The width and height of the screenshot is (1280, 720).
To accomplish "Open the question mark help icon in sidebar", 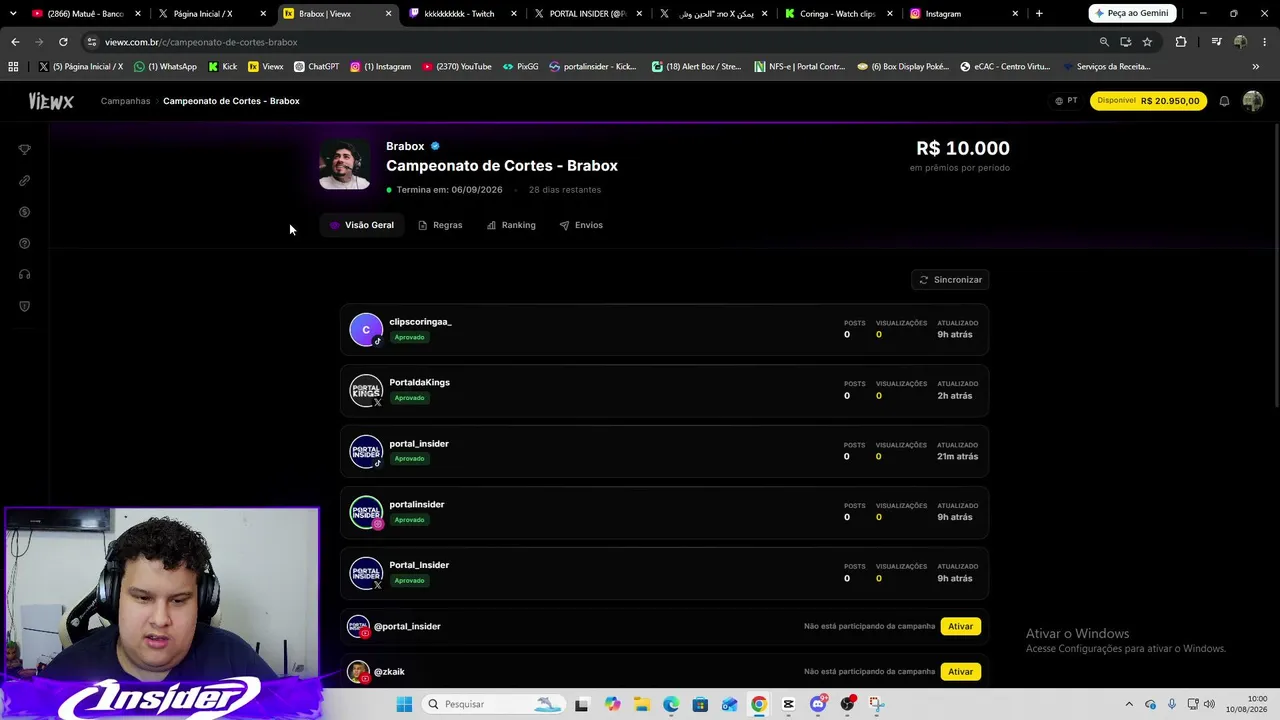I will (25, 243).
